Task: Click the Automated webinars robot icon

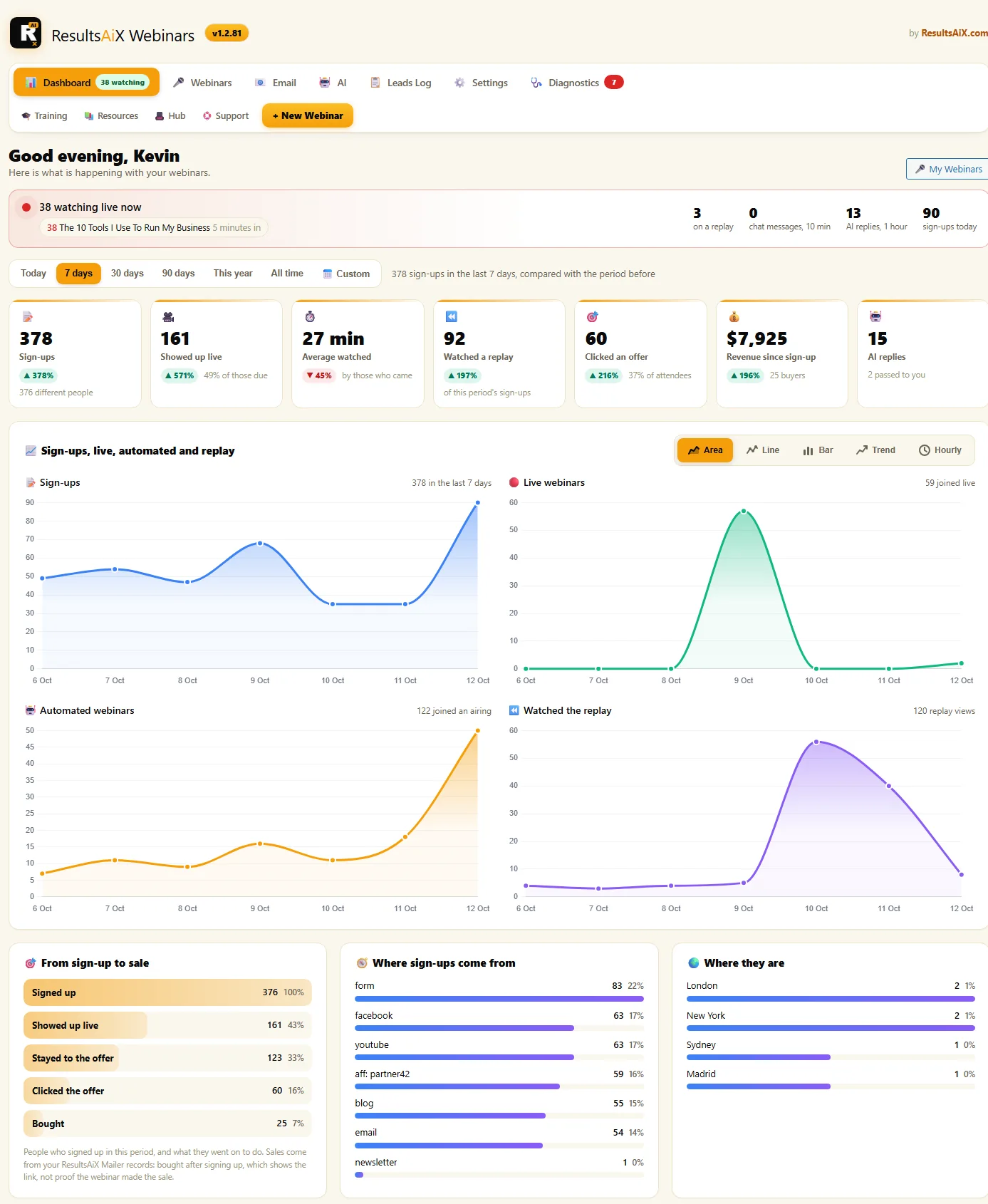Action: point(31,710)
